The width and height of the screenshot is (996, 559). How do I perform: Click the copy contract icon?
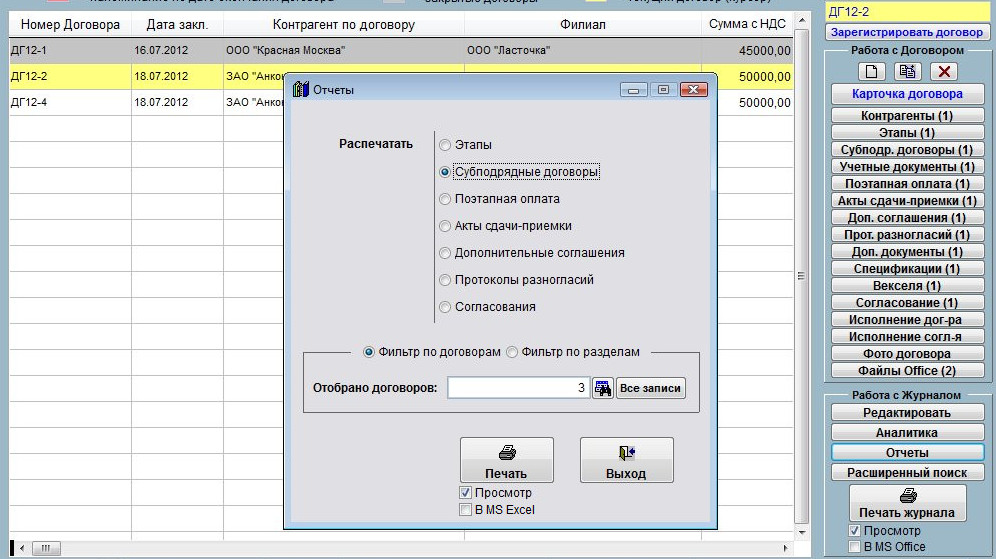coord(908,71)
